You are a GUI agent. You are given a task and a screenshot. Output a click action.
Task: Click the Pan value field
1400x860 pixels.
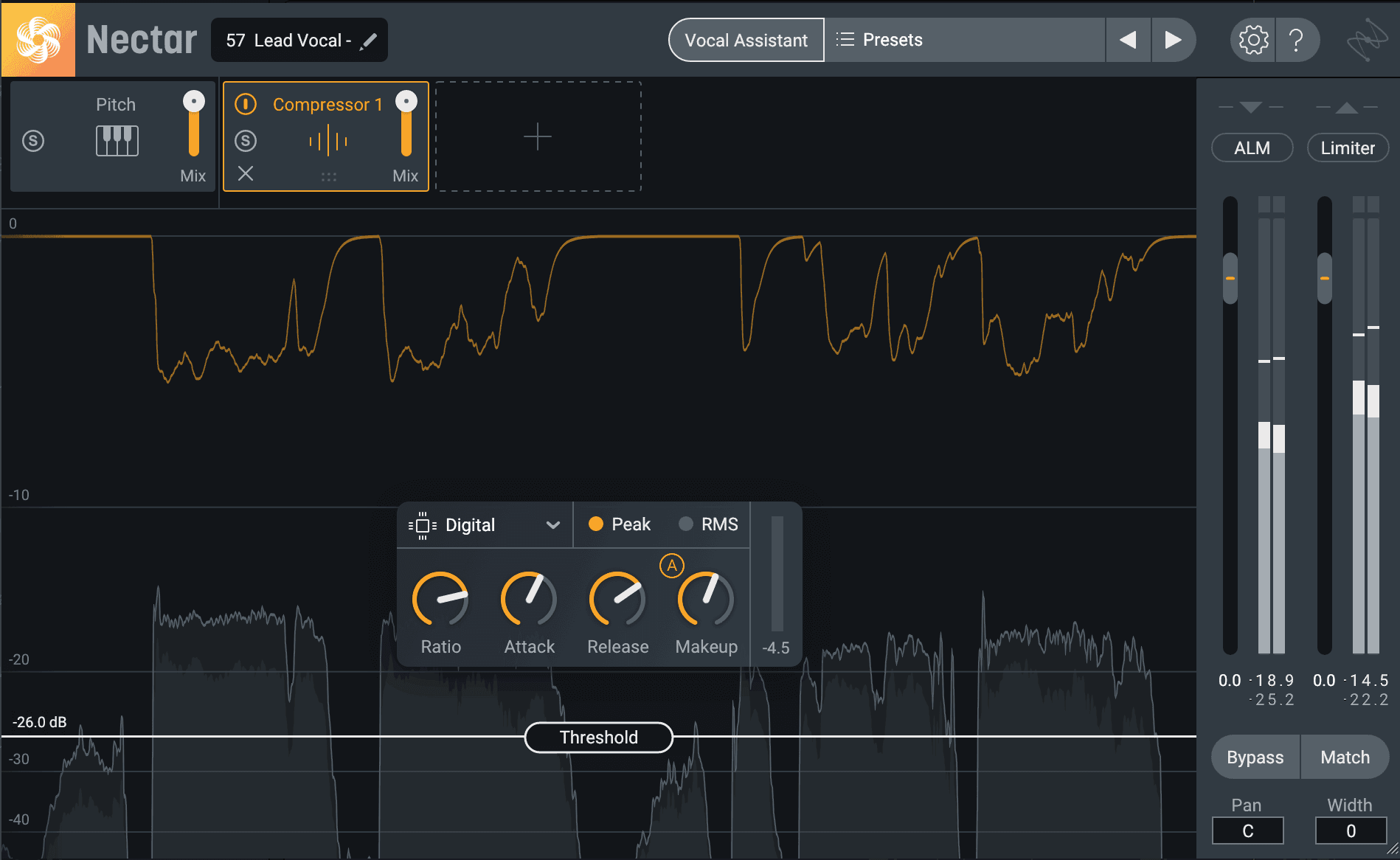(1248, 831)
